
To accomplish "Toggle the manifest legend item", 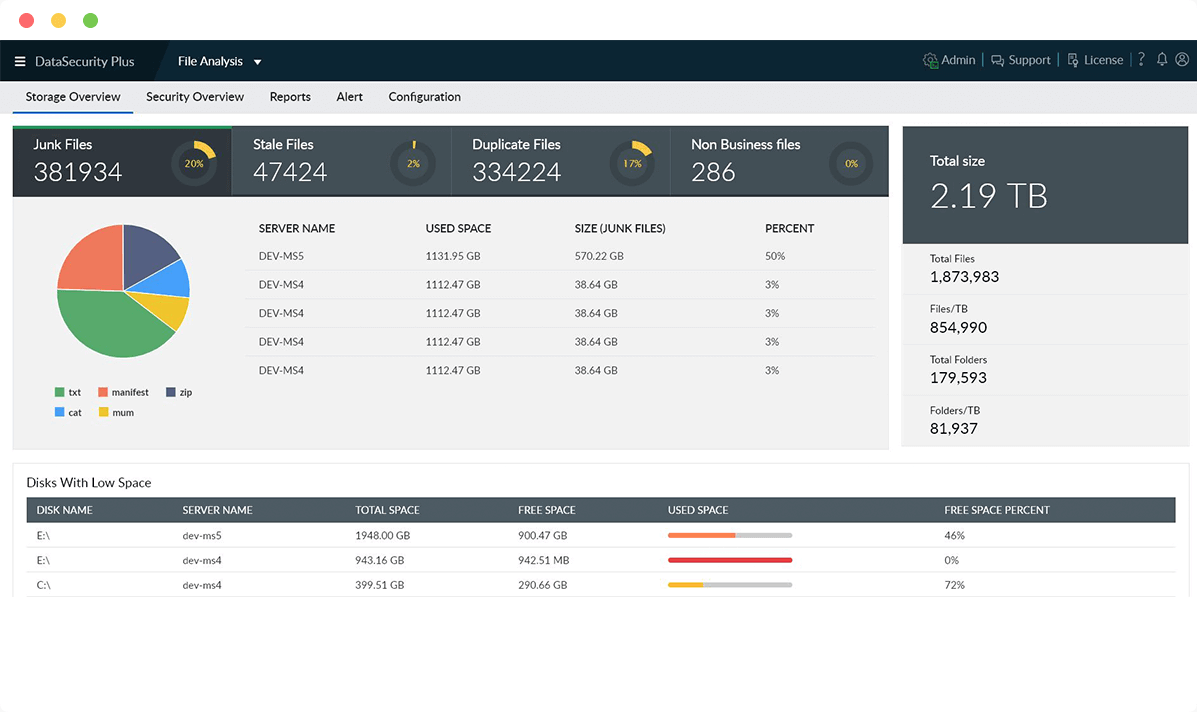I will (123, 393).
